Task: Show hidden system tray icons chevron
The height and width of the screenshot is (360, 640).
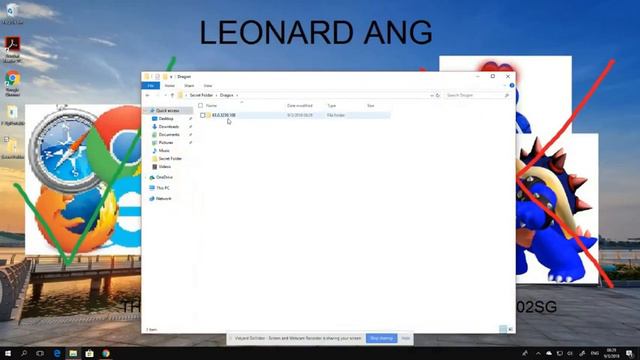Action: 538,353
